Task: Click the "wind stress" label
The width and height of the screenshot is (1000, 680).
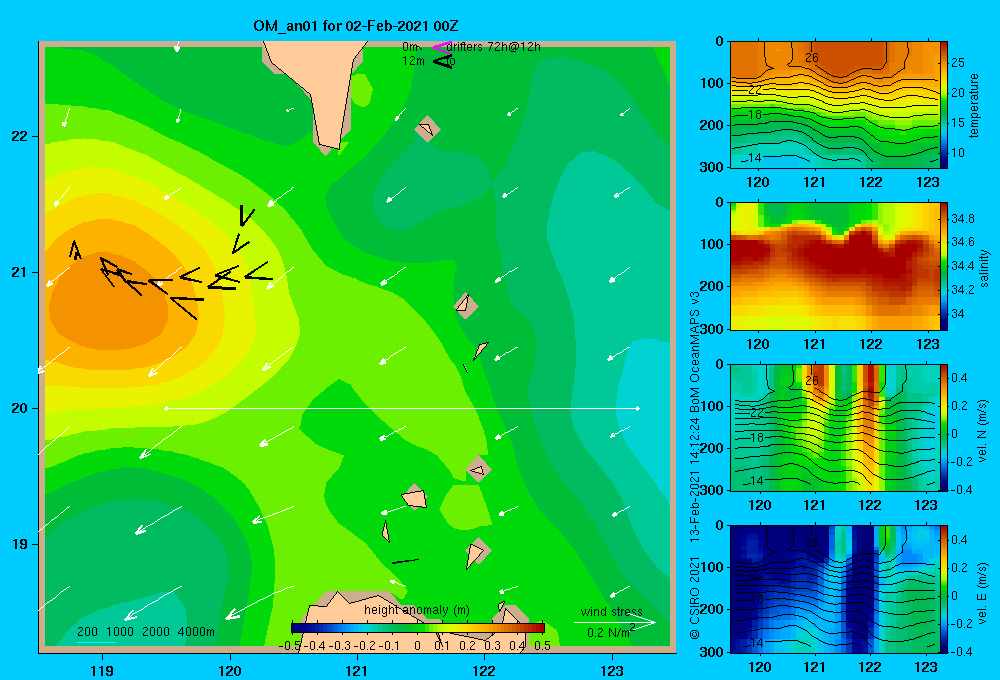Action: [x=611, y=612]
